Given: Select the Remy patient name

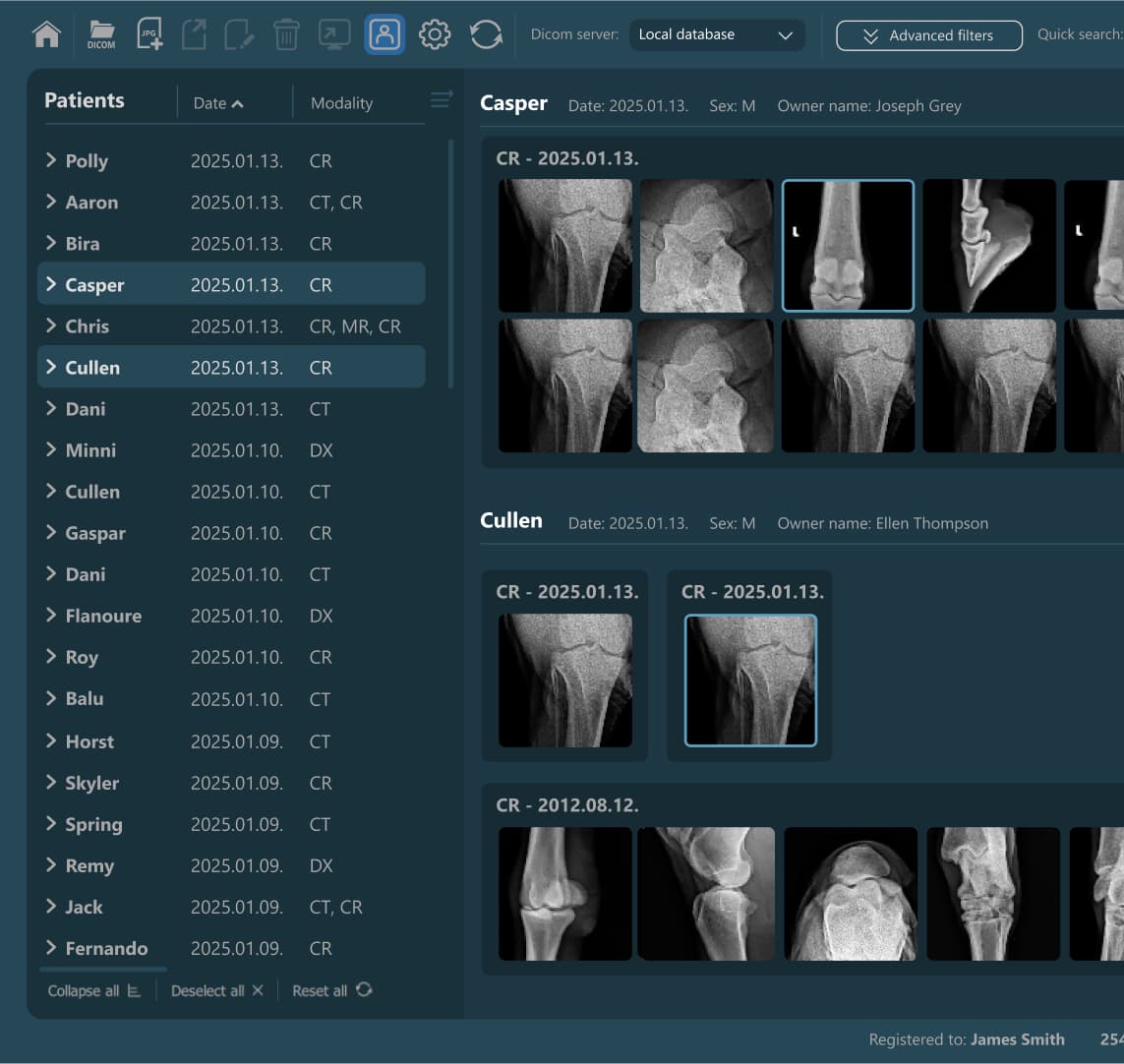Looking at the screenshot, I should [x=89, y=866].
